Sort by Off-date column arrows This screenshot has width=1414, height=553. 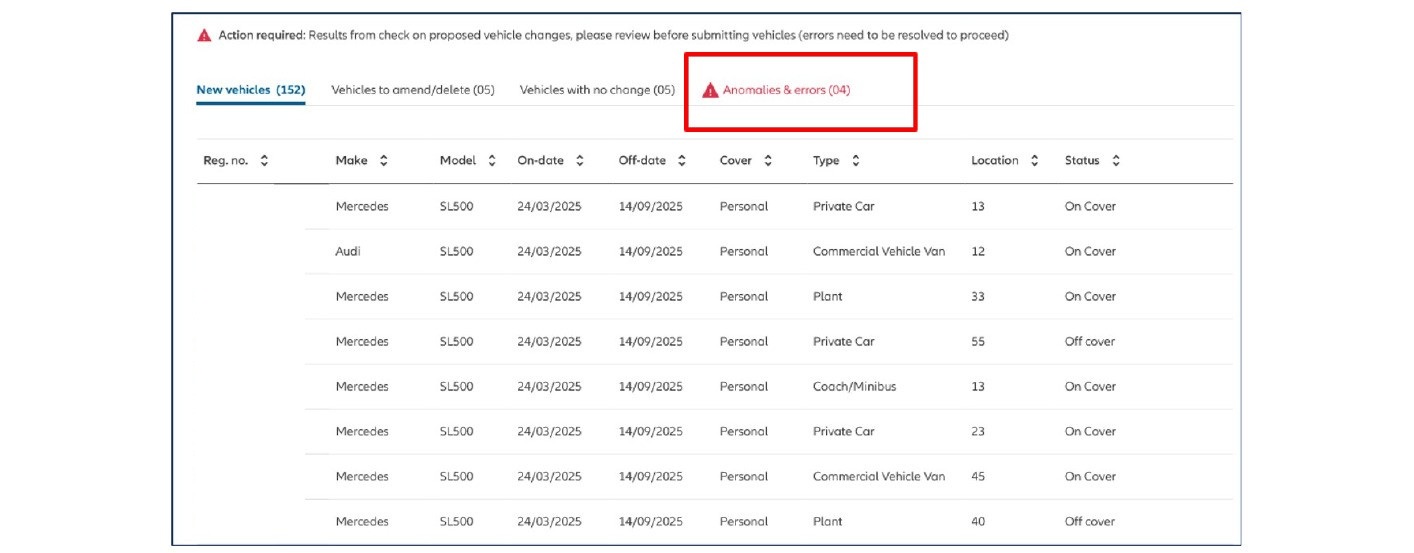pos(682,161)
